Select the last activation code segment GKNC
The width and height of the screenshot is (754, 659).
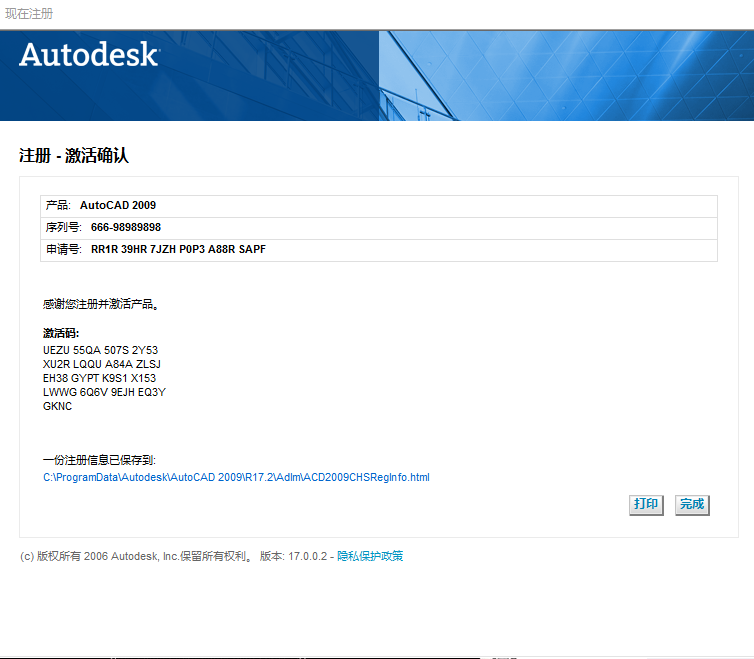(x=58, y=406)
